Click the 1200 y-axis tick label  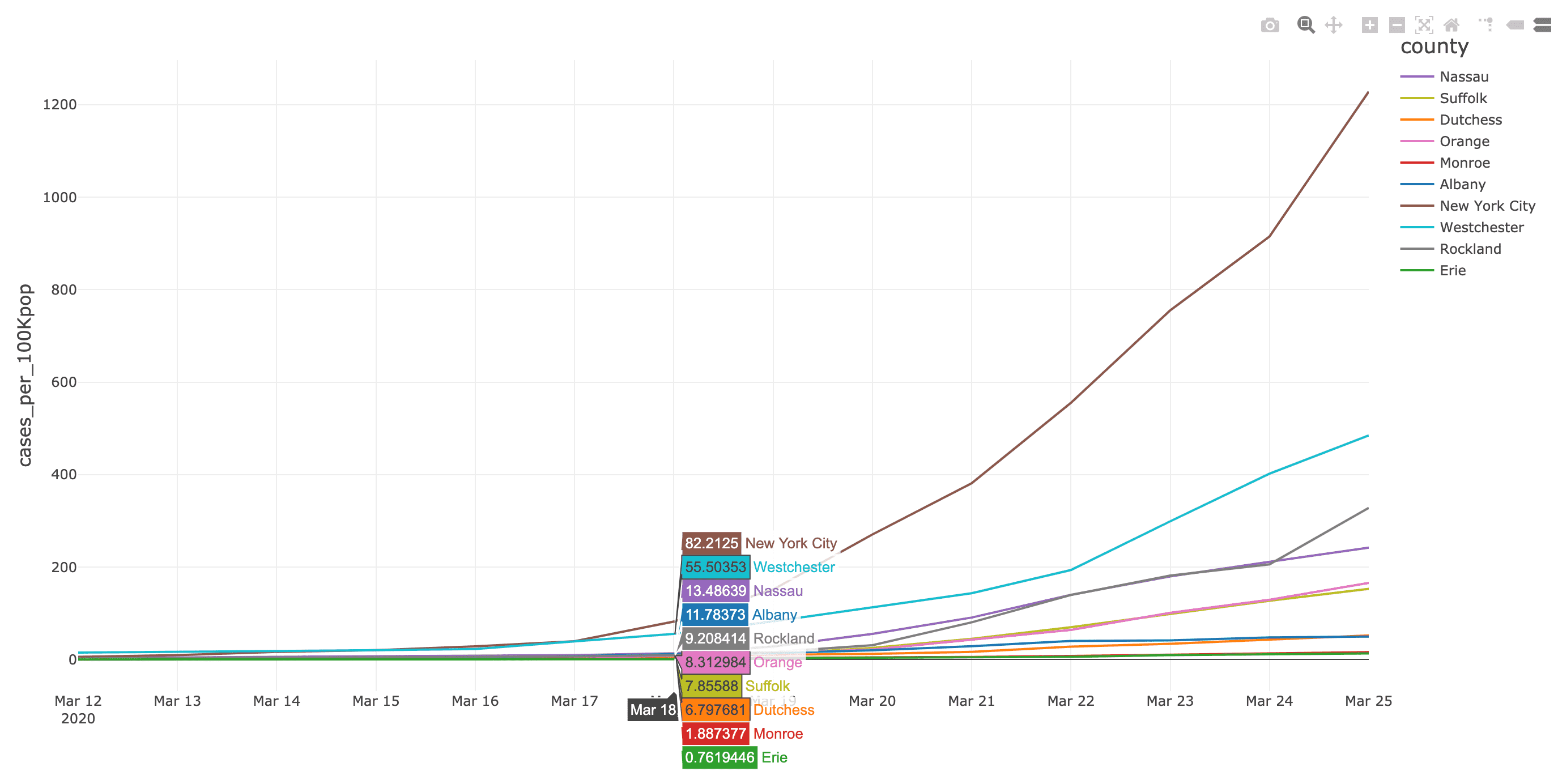[x=59, y=105]
